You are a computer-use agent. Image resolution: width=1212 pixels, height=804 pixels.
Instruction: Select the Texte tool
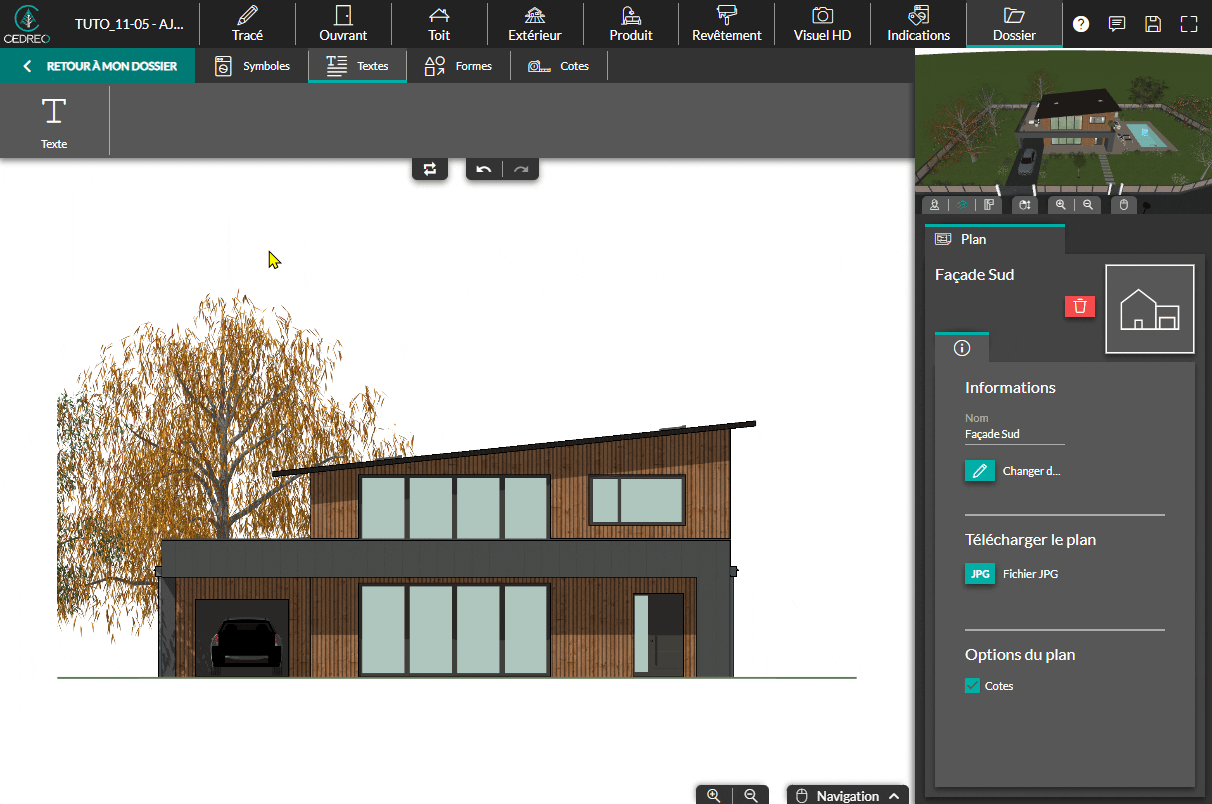pyautogui.click(x=54, y=121)
